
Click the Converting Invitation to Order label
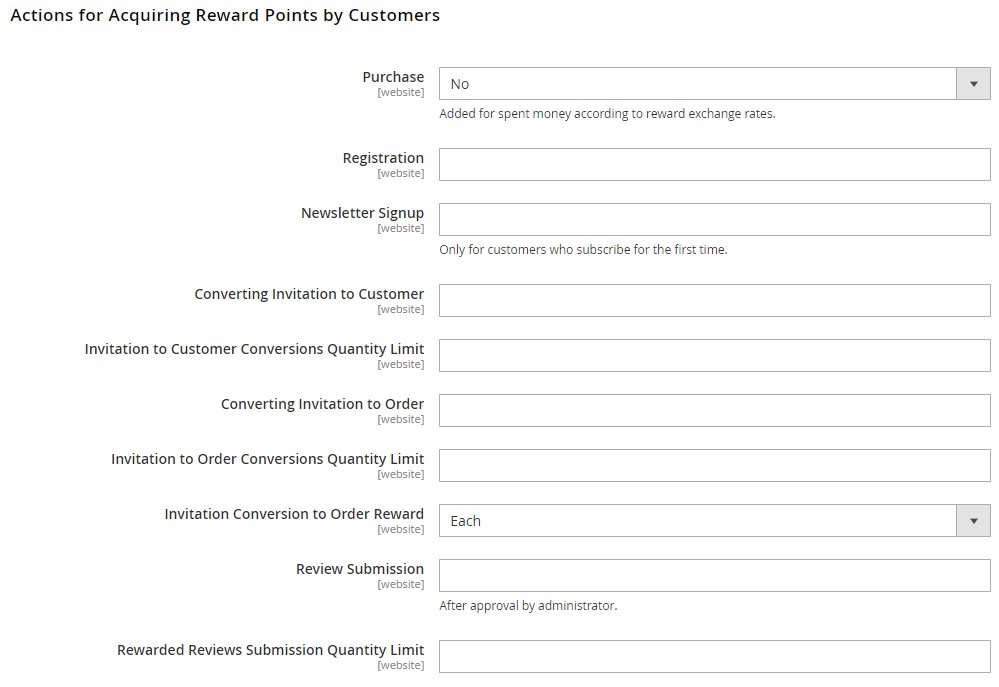(x=322, y=404)
